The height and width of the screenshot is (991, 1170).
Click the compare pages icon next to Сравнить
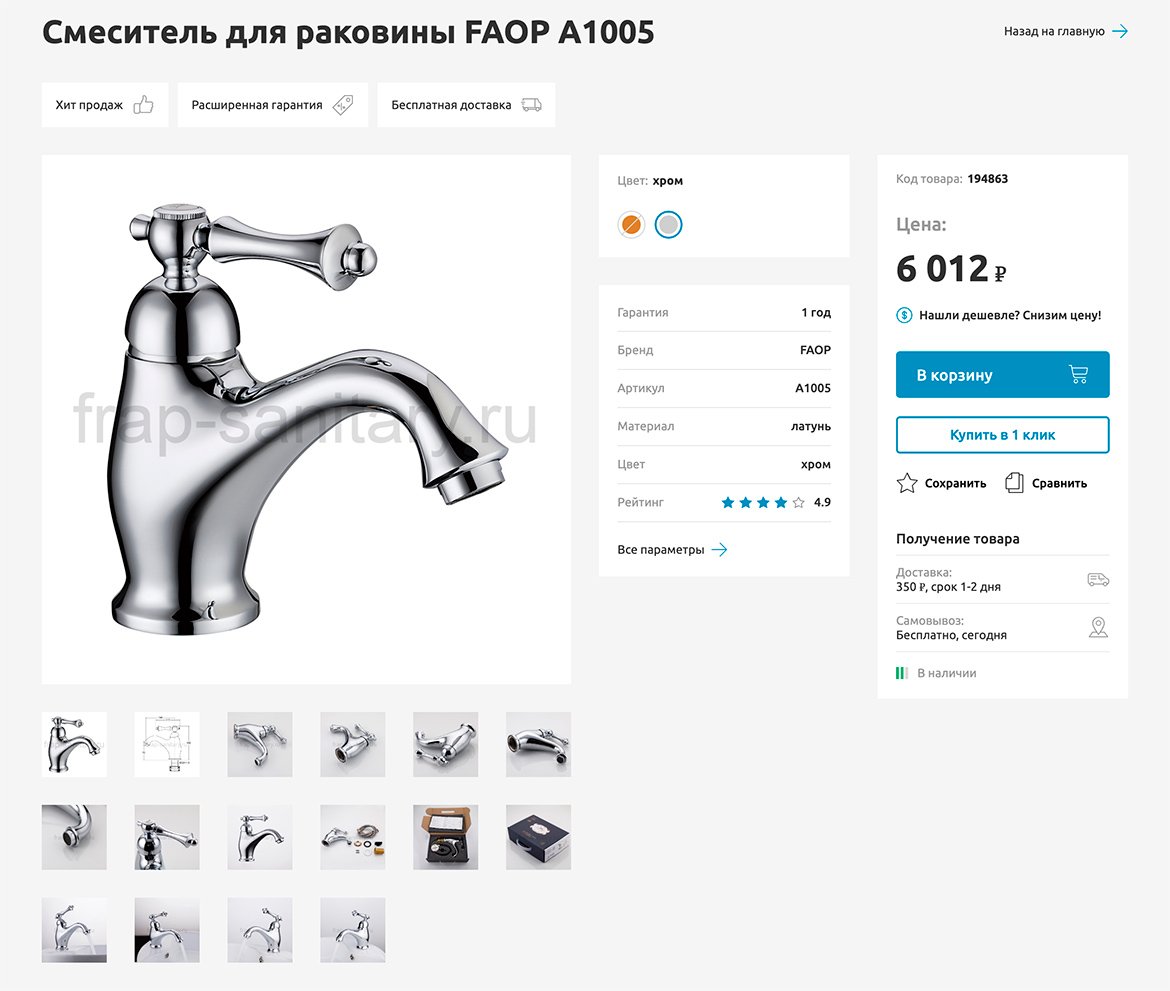[x=1015, y=483]
